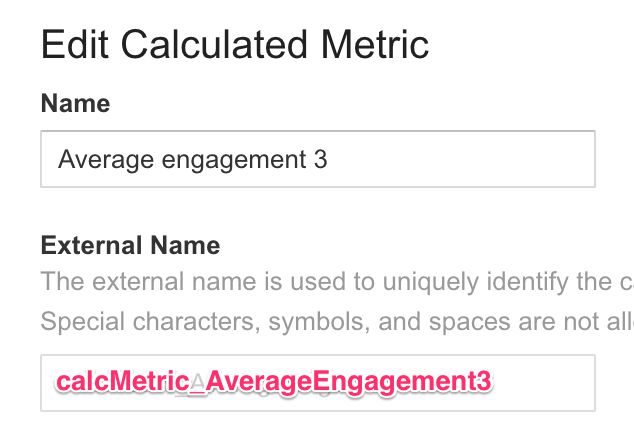Click the empty right area of External Name field
The image size is (634, 446).
tap(544, 383)
